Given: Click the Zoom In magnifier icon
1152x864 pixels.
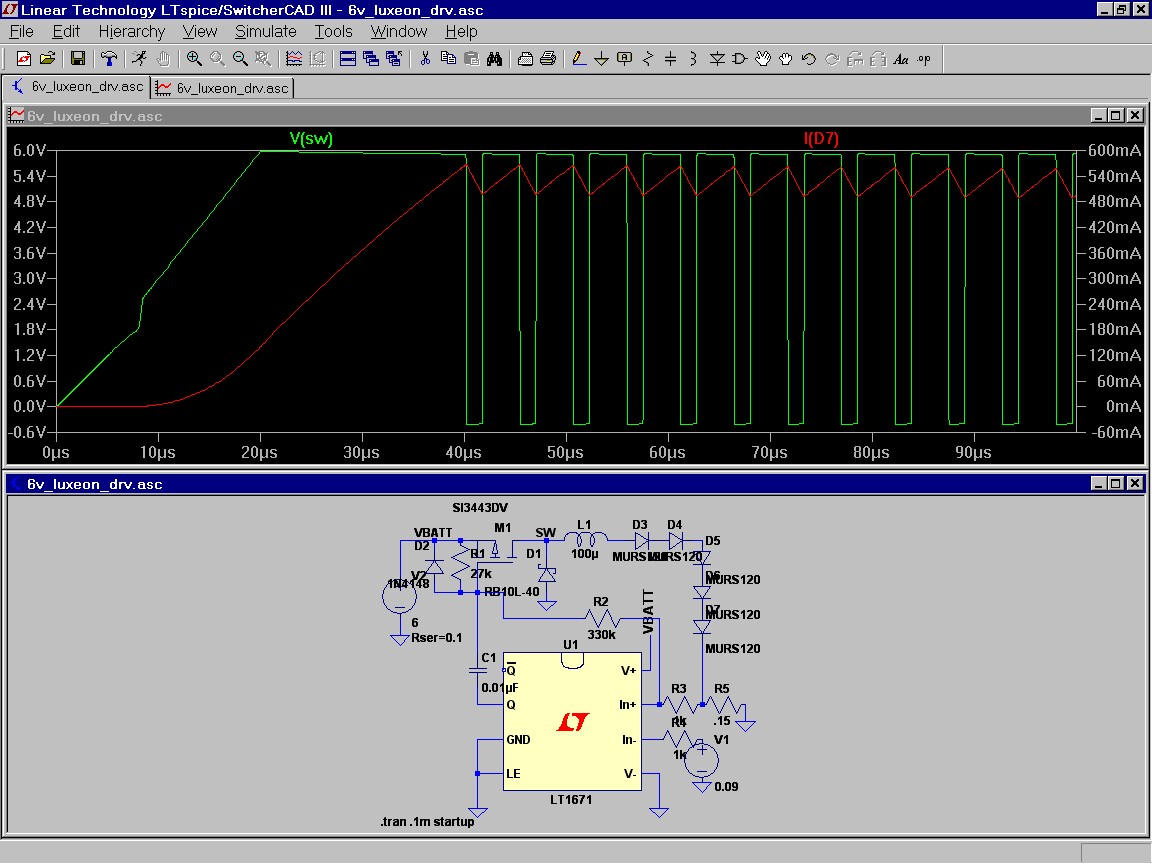Looking at the screenshot, I should (194, 59).
